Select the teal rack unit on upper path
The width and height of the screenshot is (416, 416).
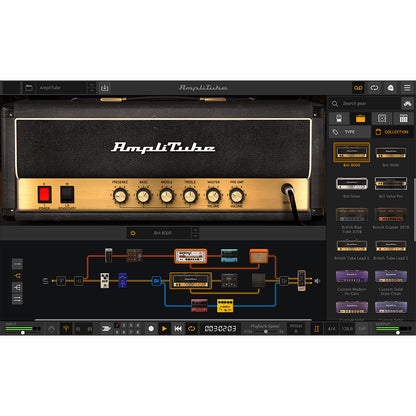pyautogui.click(x=229, y=256)
